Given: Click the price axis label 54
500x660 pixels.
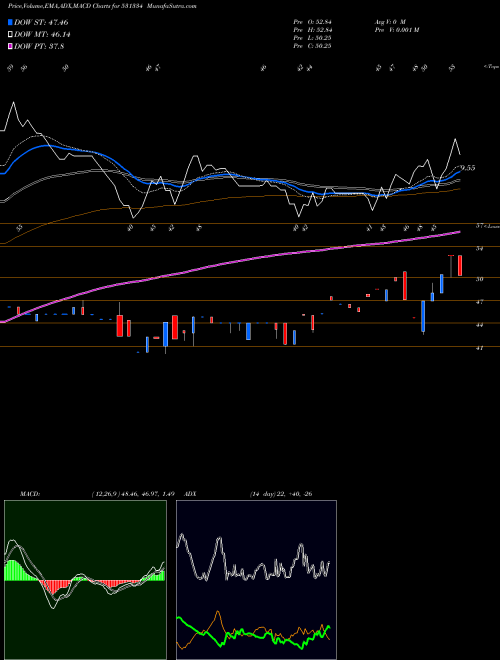Looking at the screenshot, I should [479, 249].
